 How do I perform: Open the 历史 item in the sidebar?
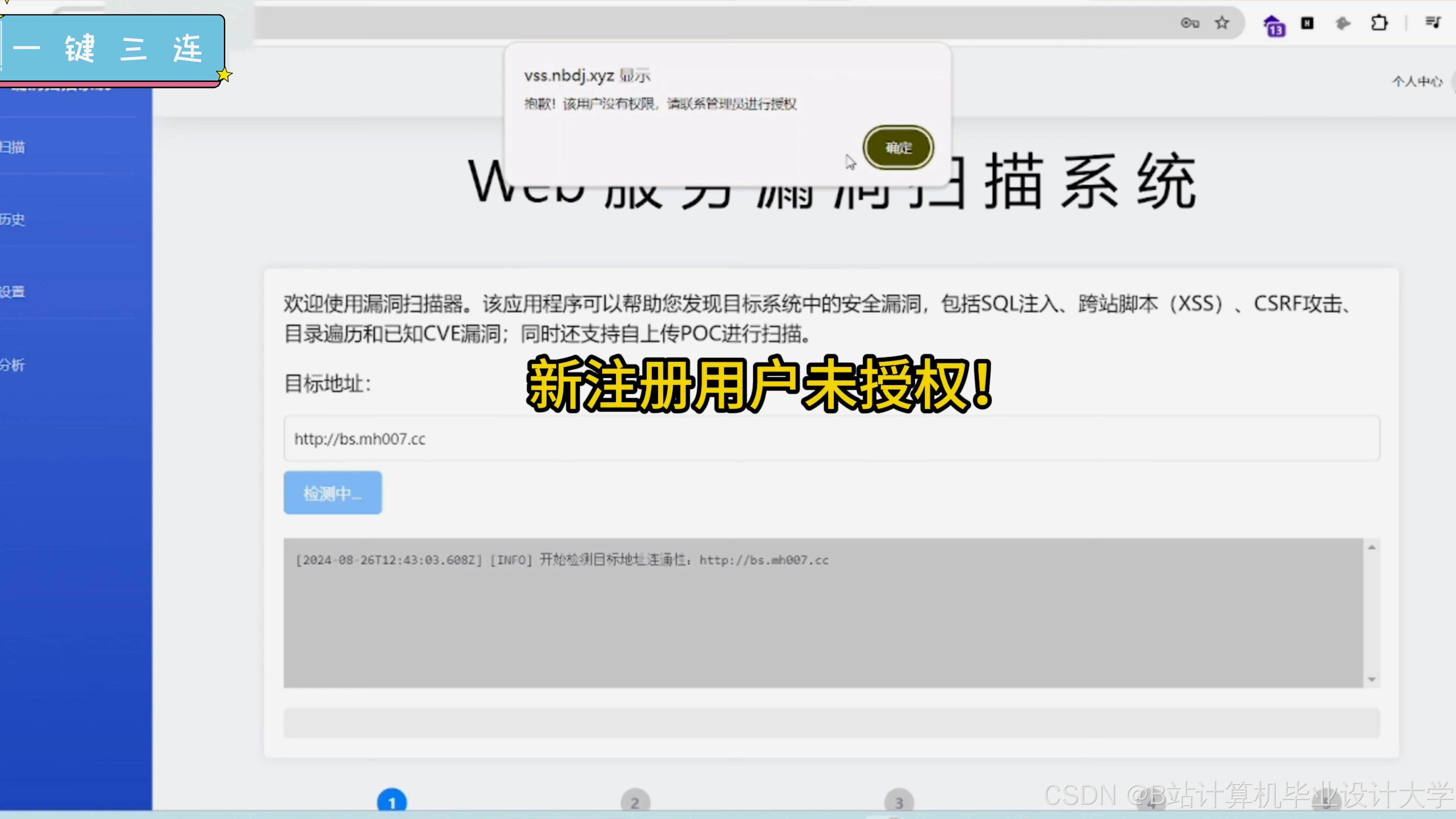pyautogui.click(x=13, y=219)
